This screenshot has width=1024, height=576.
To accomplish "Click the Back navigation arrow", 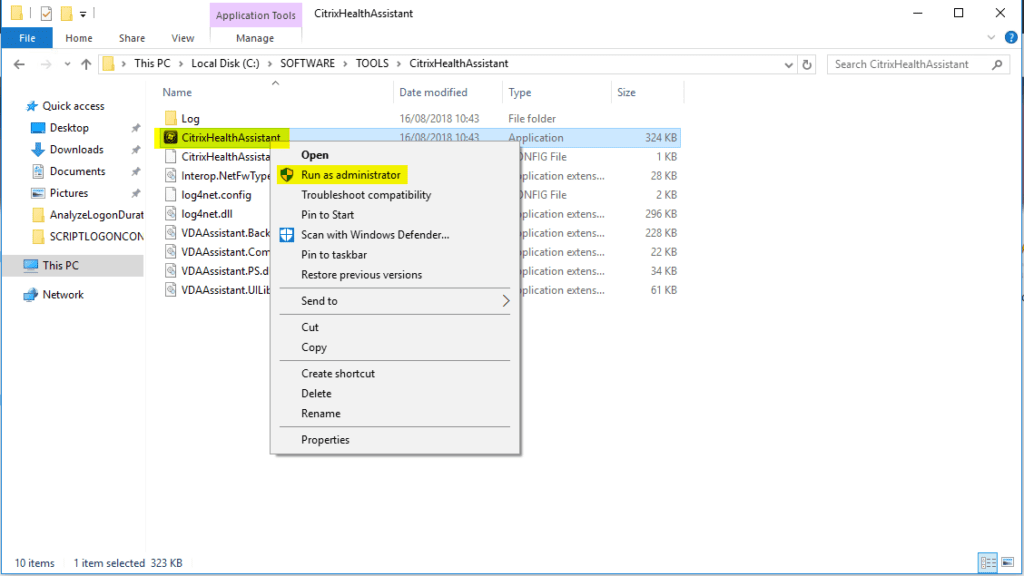I will [x=19, y=63].
